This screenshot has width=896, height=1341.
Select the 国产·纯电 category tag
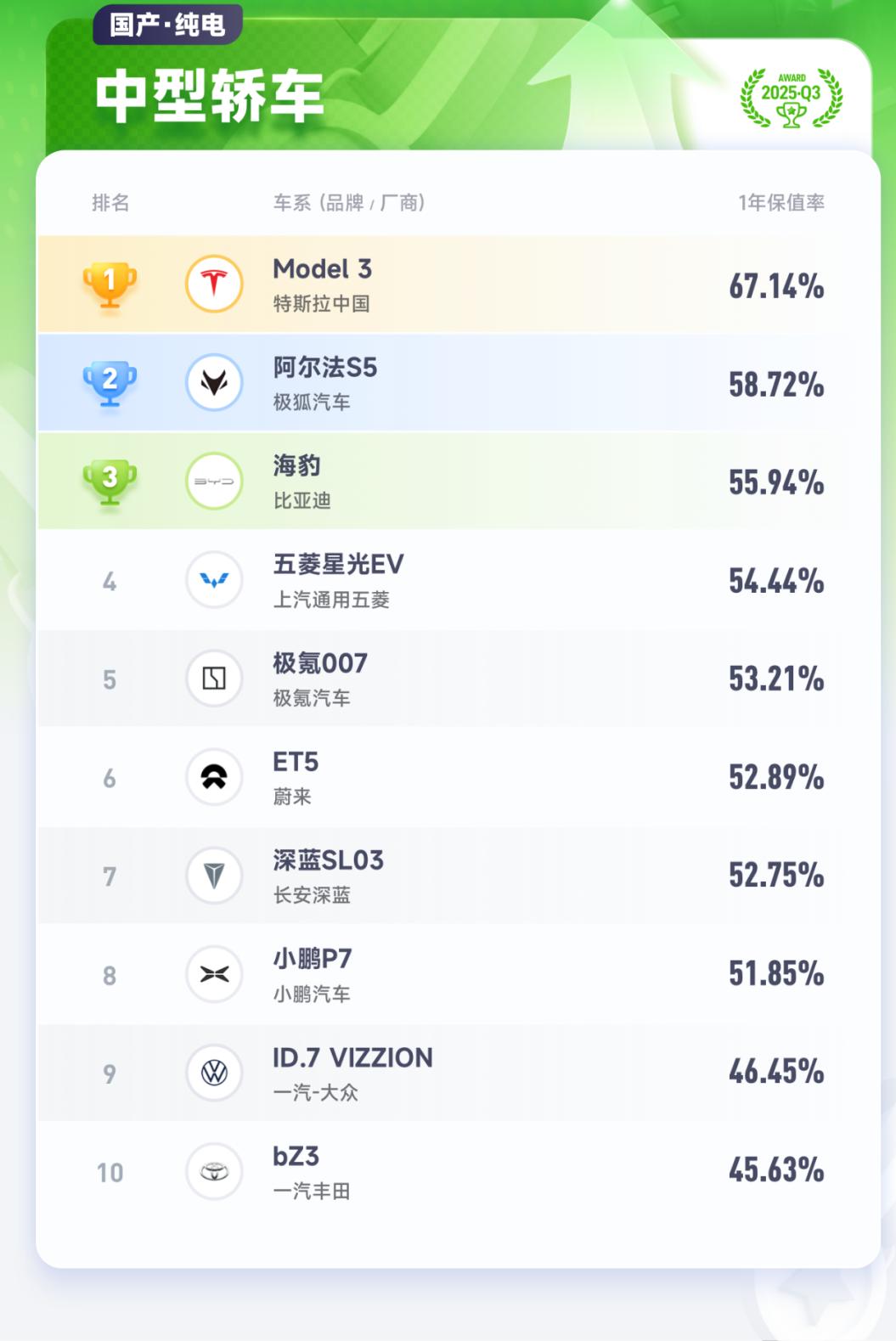167,24
